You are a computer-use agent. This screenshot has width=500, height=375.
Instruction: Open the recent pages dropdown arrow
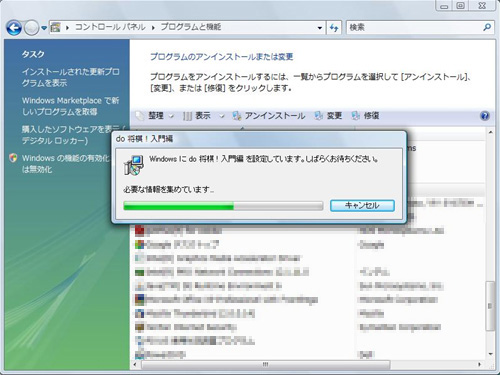(44, 28)
